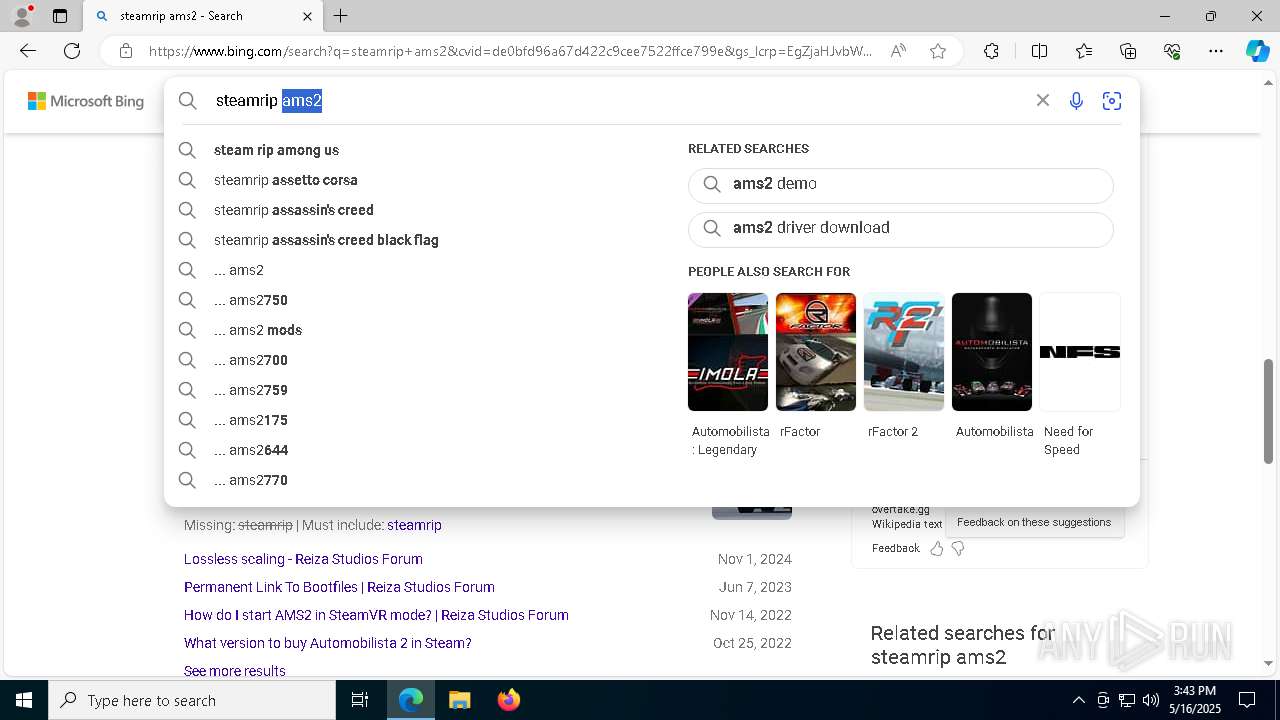
Task: Go back to the previous page
Action: pos(28,51)
